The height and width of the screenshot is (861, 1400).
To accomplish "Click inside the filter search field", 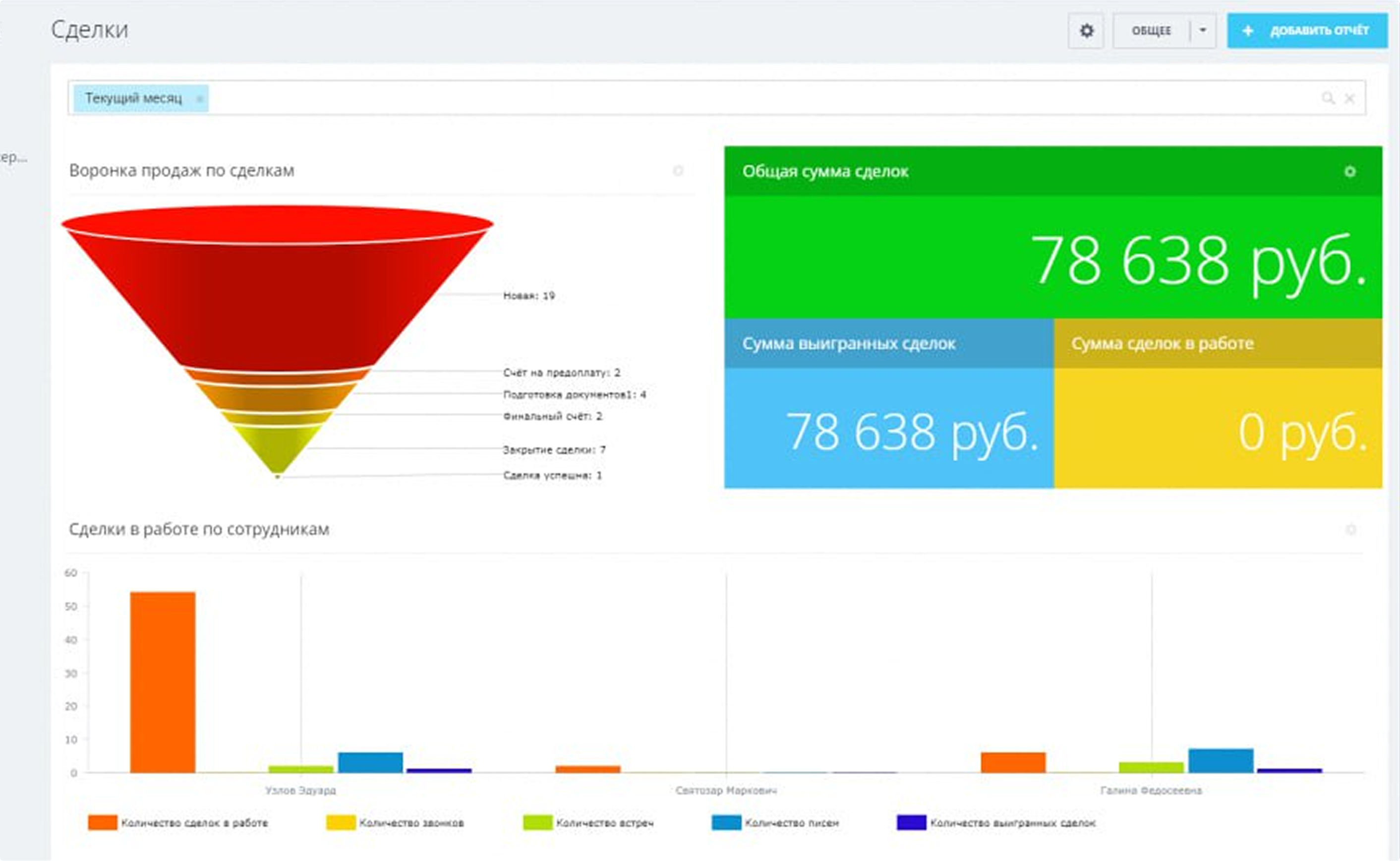I will [740, 99].
